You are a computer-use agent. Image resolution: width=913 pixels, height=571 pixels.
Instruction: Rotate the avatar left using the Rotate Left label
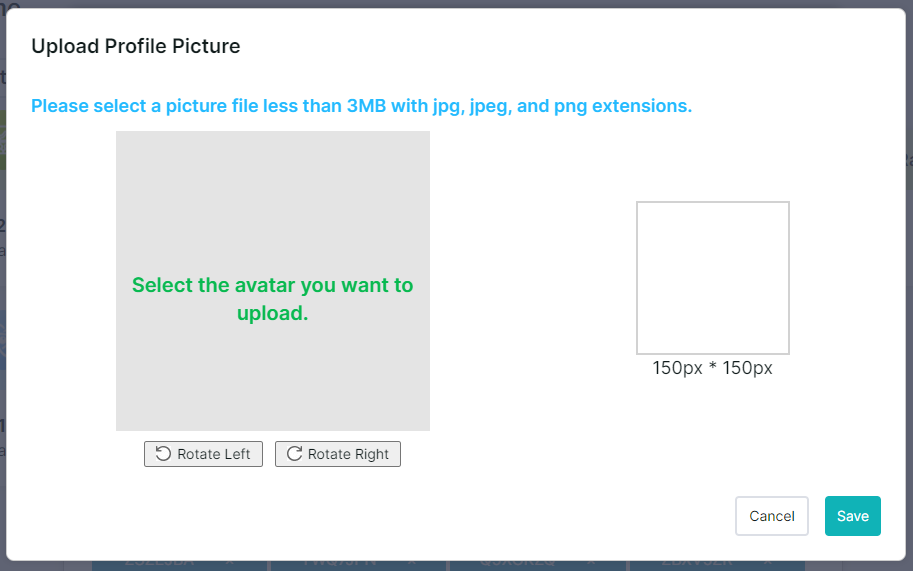(214, 454)
